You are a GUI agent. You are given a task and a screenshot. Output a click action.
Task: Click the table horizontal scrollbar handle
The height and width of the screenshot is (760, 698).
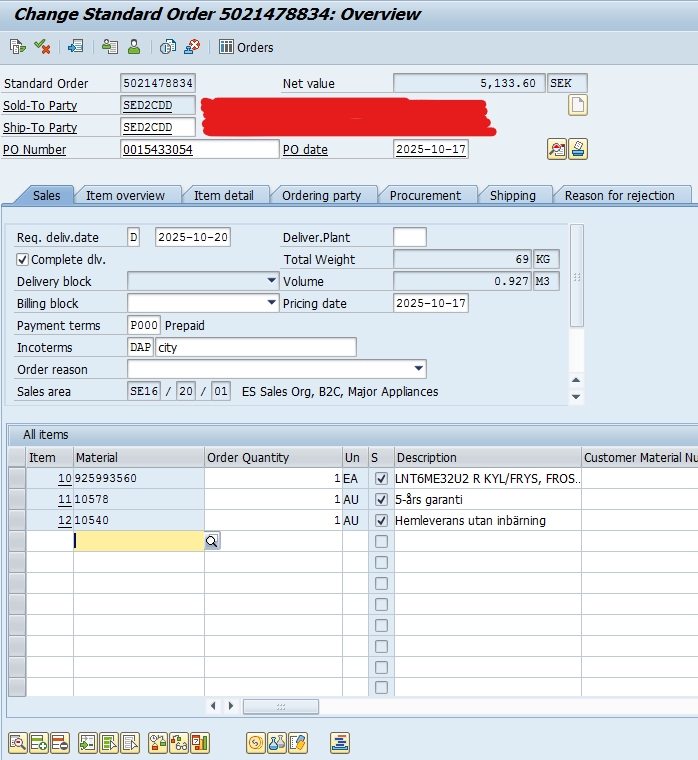coord(281,707)
